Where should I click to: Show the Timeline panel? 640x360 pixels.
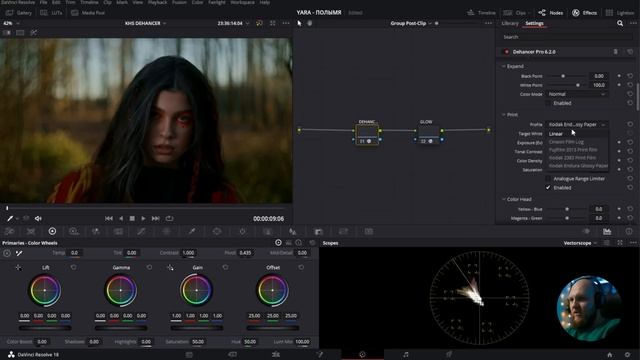click(481, 13)
